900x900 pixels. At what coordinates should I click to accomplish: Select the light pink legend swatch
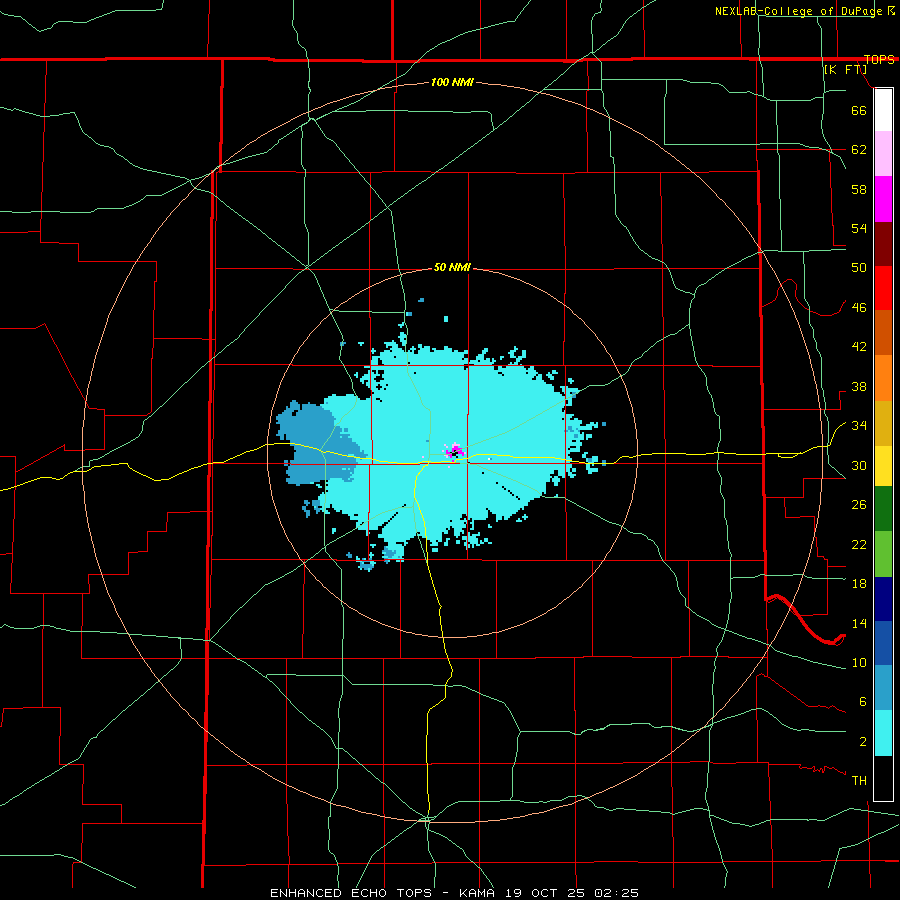click(x=883, y=154)
